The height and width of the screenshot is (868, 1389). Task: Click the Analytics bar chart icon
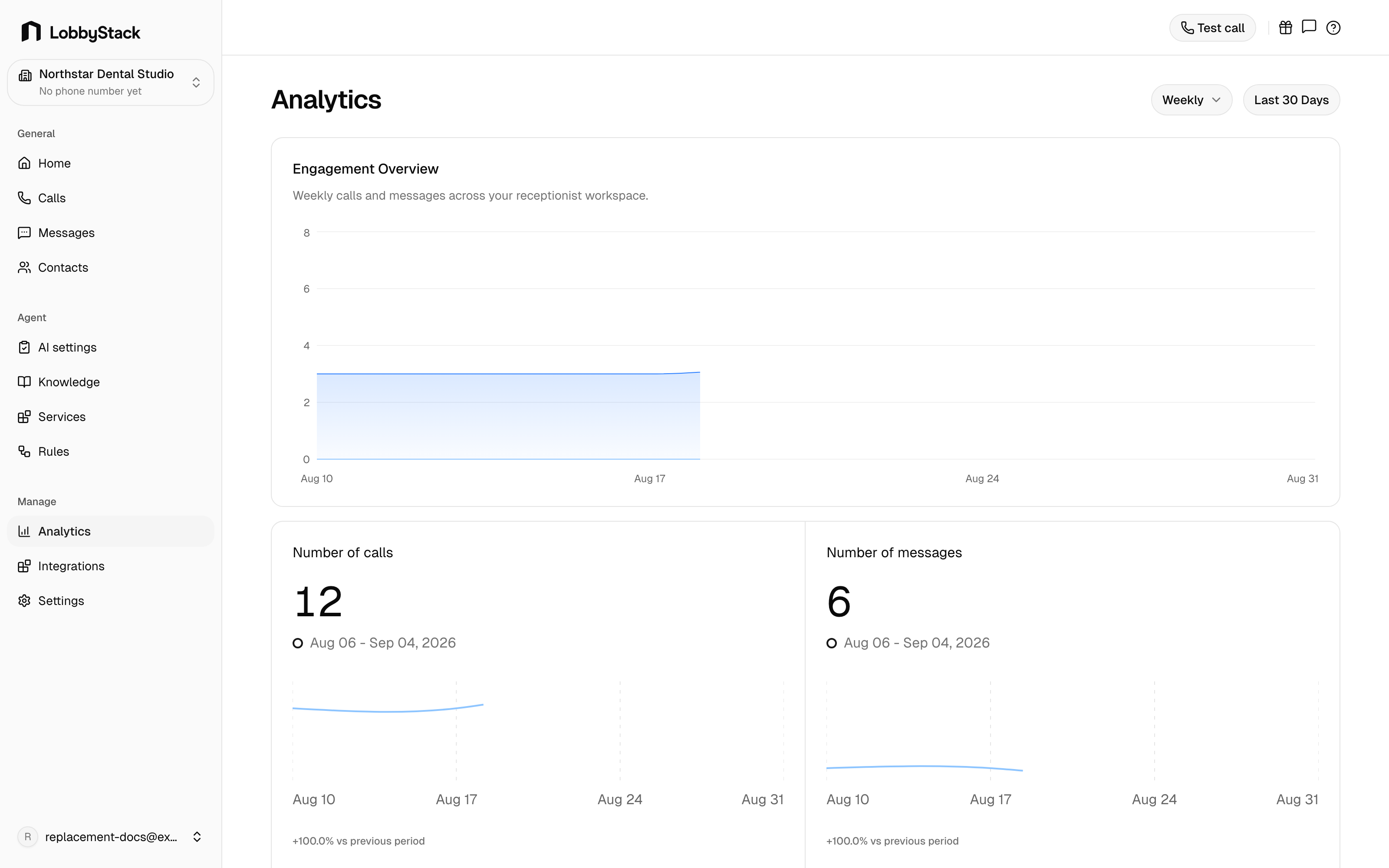click(24, 531)
